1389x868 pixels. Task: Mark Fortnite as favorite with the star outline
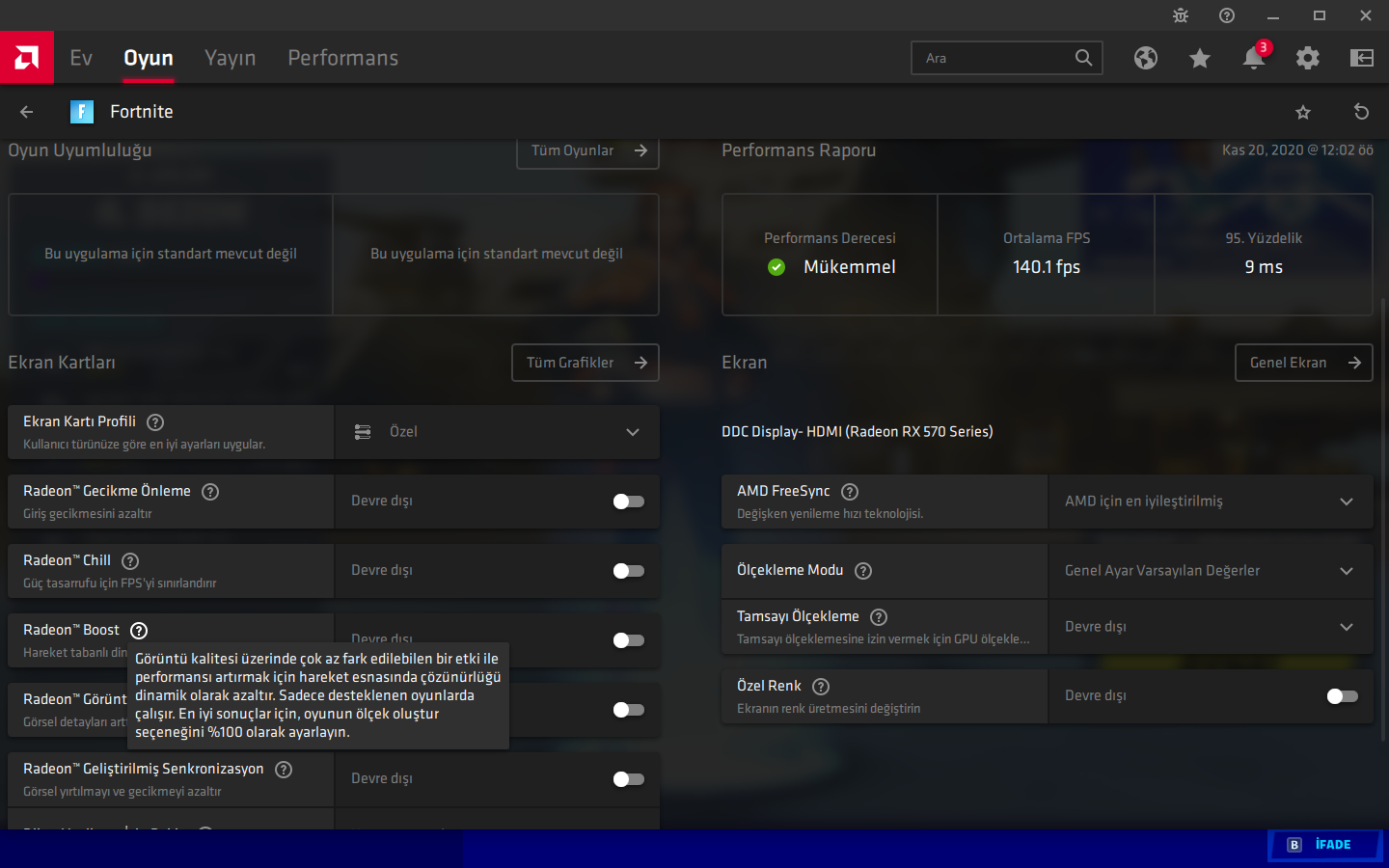pos(1303,112)
